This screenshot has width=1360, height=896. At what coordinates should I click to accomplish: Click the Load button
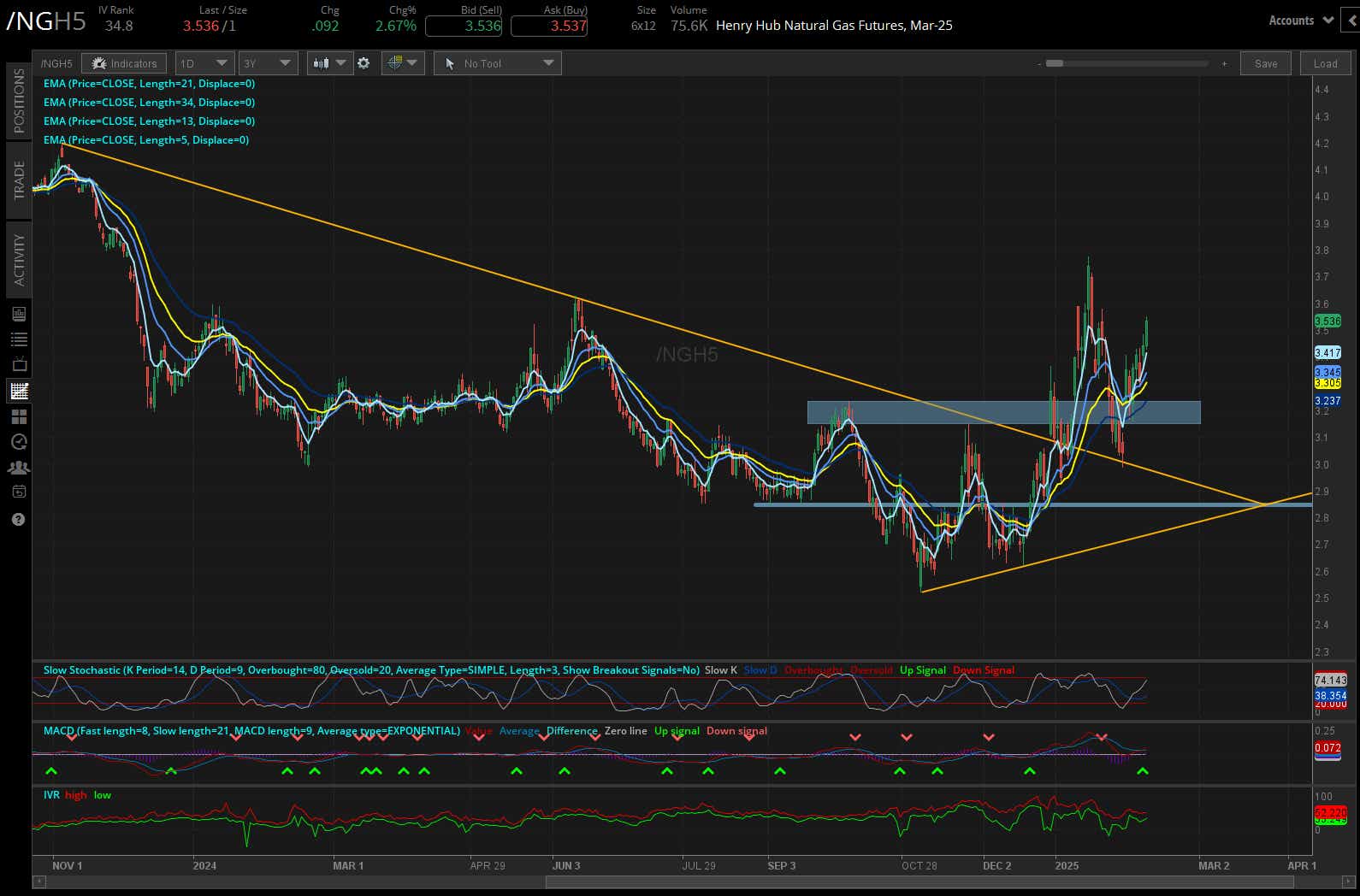1325,63
